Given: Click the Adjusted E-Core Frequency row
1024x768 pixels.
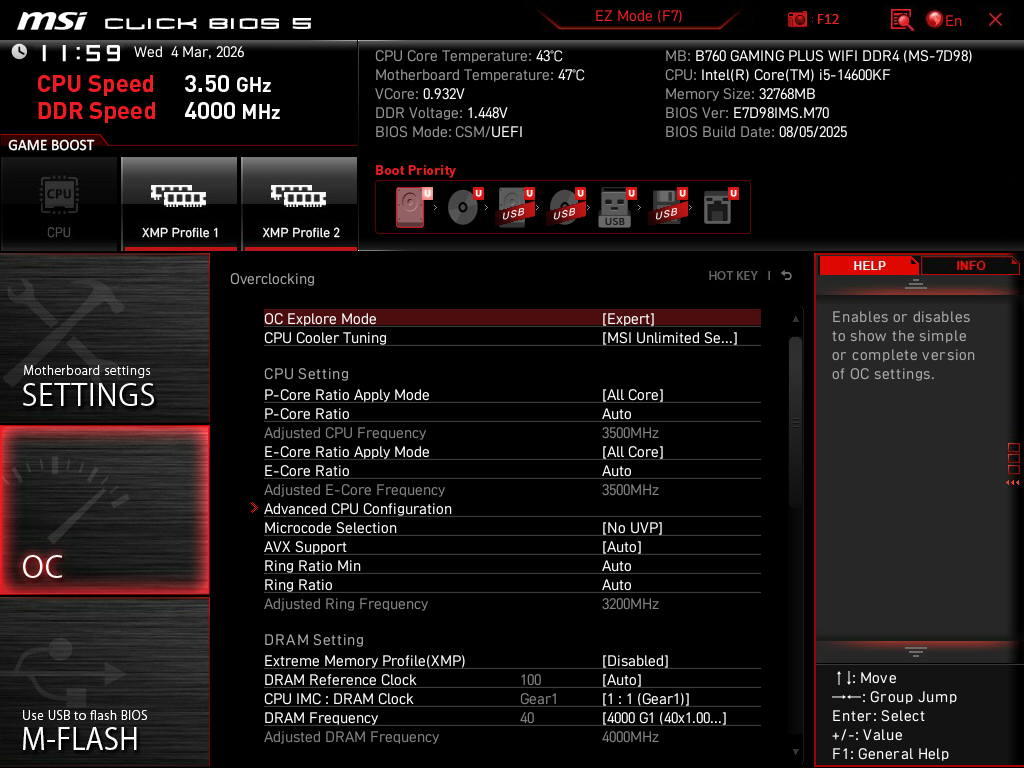Looking at the screenshot, I should tap(512, 489).
